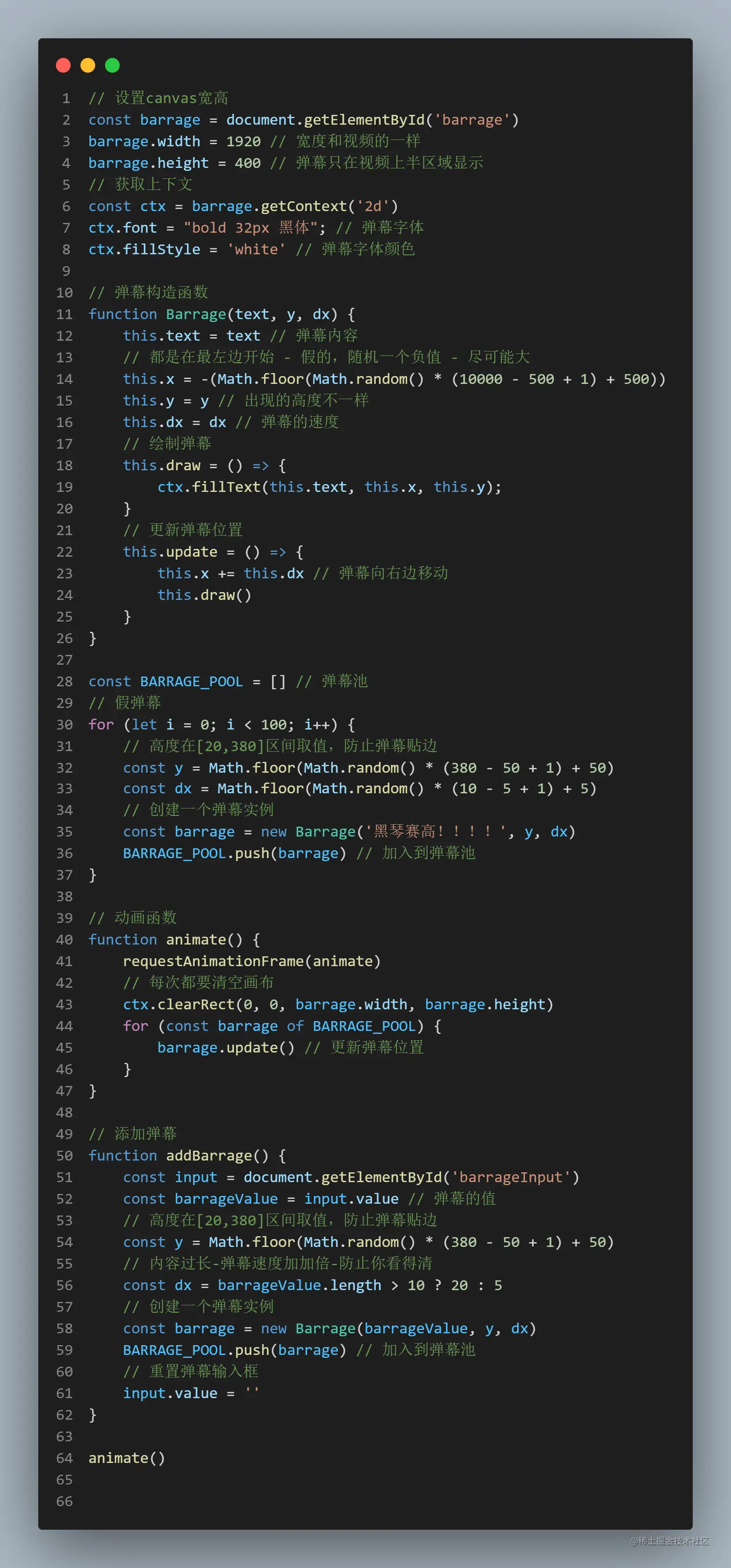Click the green maximize dot
The image size is (731, 1568).
pyautogui.click(x=112, y=65)
